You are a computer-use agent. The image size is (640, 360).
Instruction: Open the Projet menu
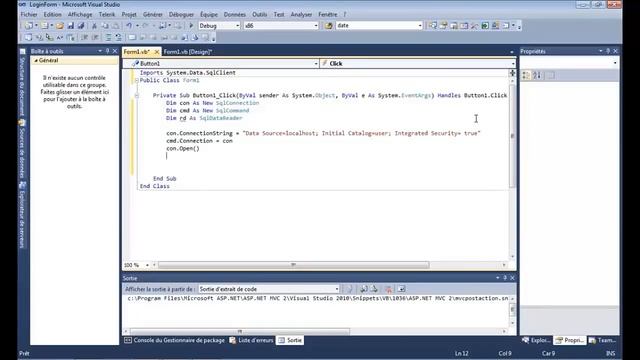point(129,14)
